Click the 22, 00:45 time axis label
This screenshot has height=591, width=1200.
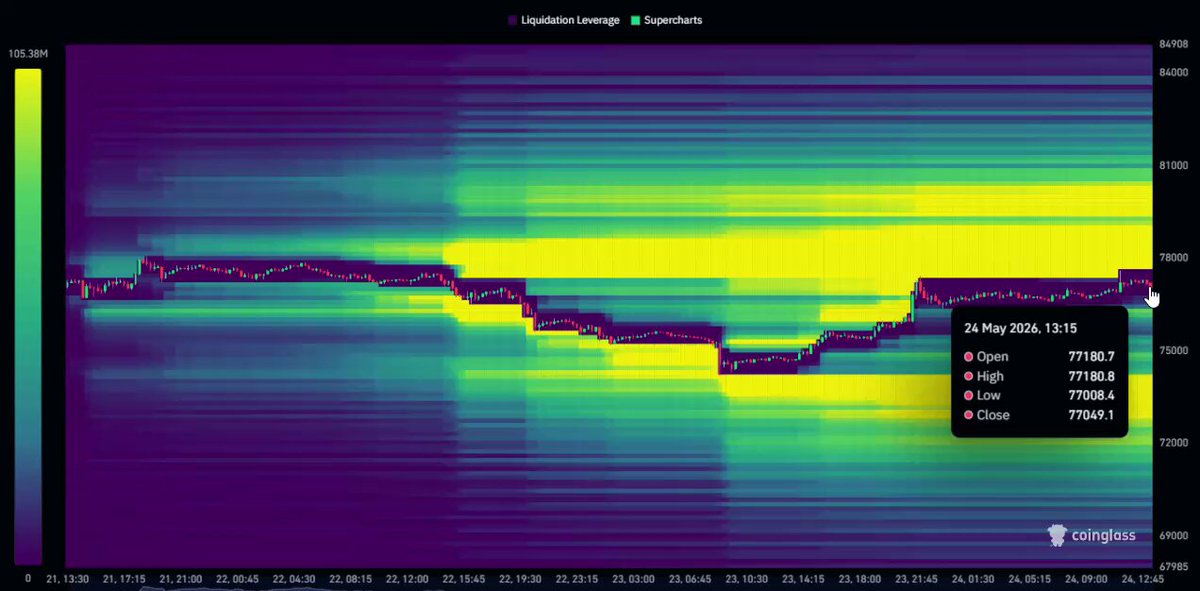click(x=238, y=579)
